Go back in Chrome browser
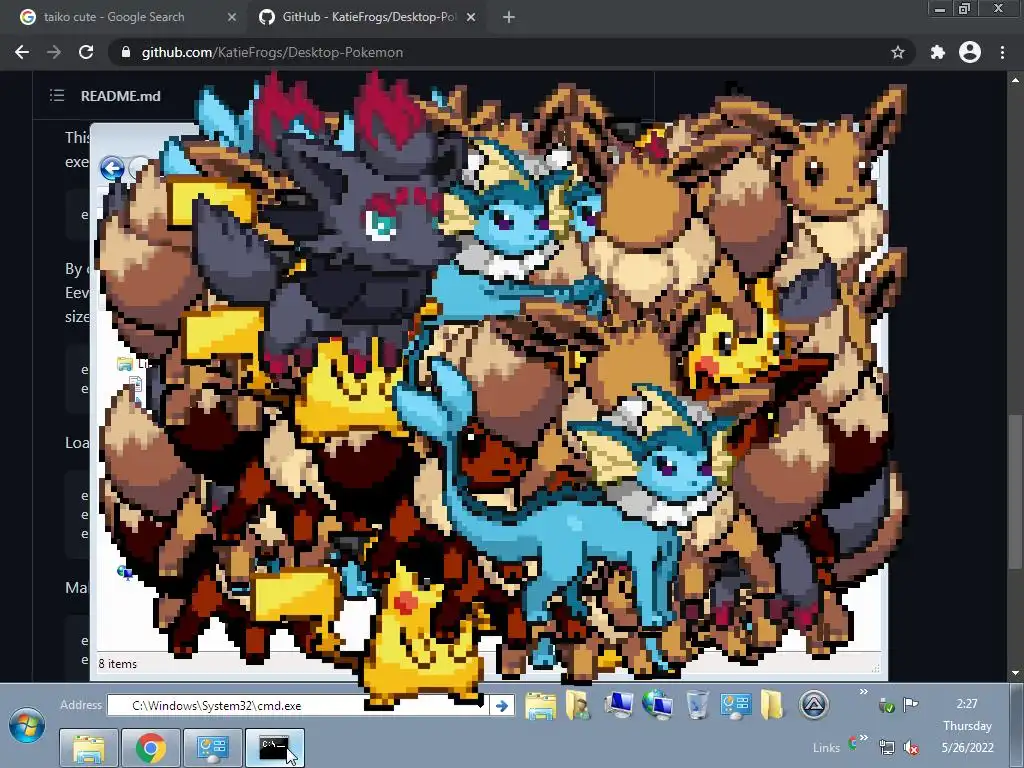 pyautogui.click(x=22, y=52)
